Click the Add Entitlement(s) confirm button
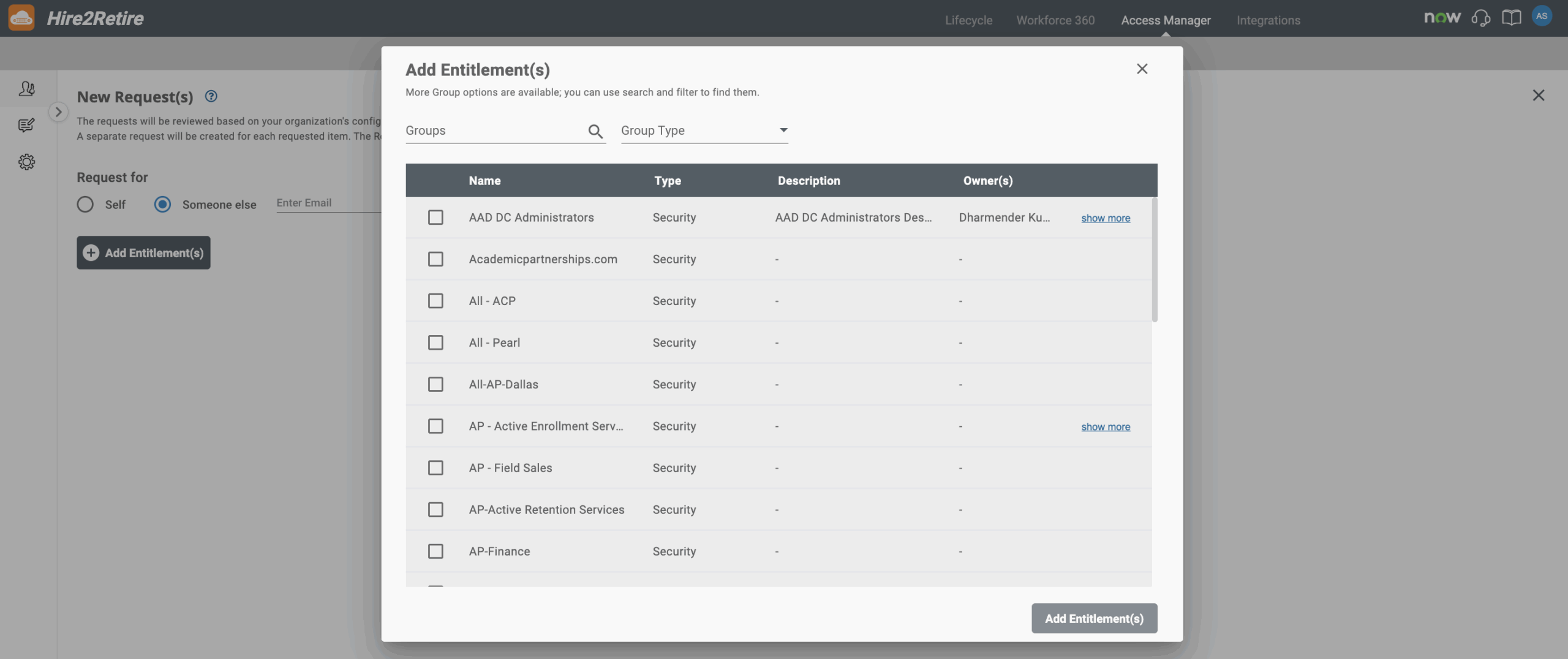The height and width of the screenshot is (659, 1568). pos(1094,618)
